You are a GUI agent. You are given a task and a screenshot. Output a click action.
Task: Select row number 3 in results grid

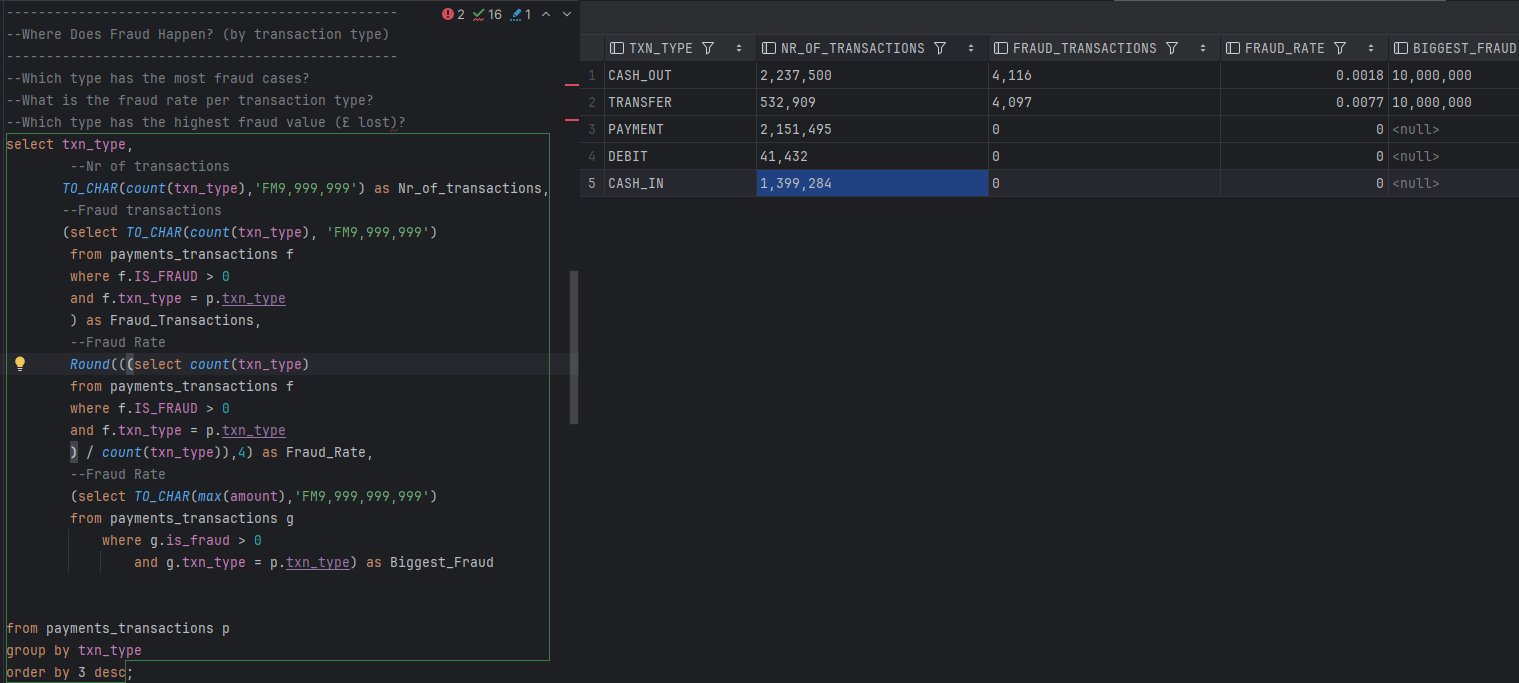[x=593, y=129]
